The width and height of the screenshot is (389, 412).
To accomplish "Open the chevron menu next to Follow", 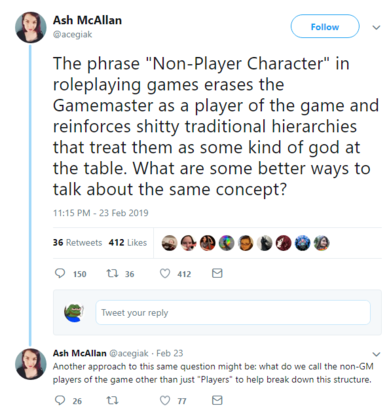I will pyautogui.click(x=376, y=27).
